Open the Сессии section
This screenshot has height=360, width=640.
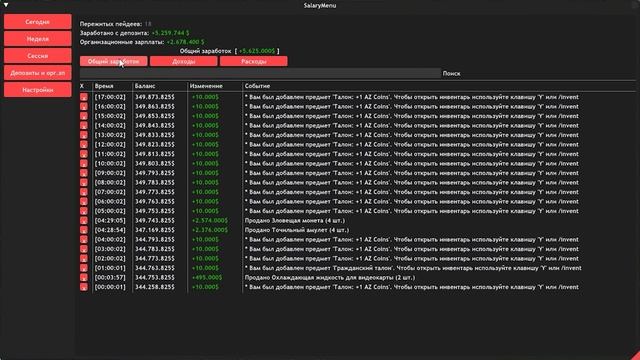click(38, 56)
